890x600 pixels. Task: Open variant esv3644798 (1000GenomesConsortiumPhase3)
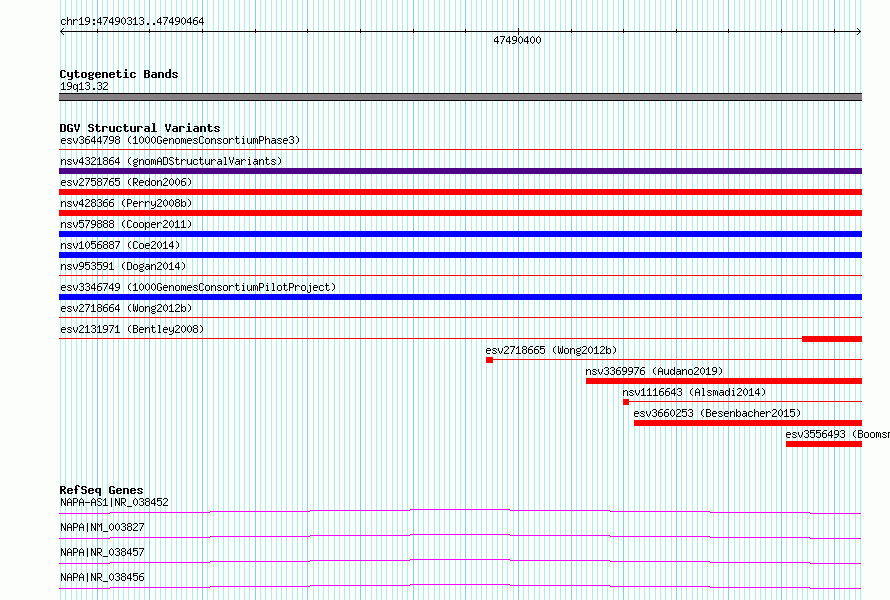pos(180,140)
